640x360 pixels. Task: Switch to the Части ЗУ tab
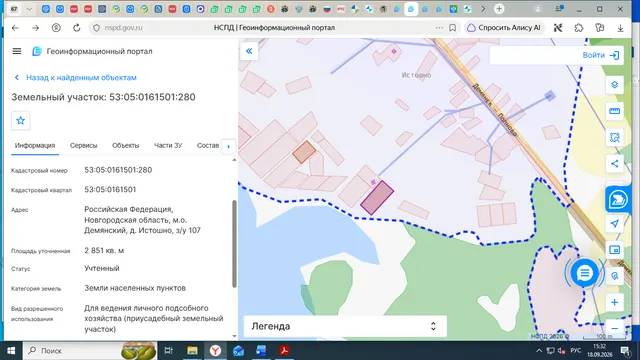[x=168, y=145]
